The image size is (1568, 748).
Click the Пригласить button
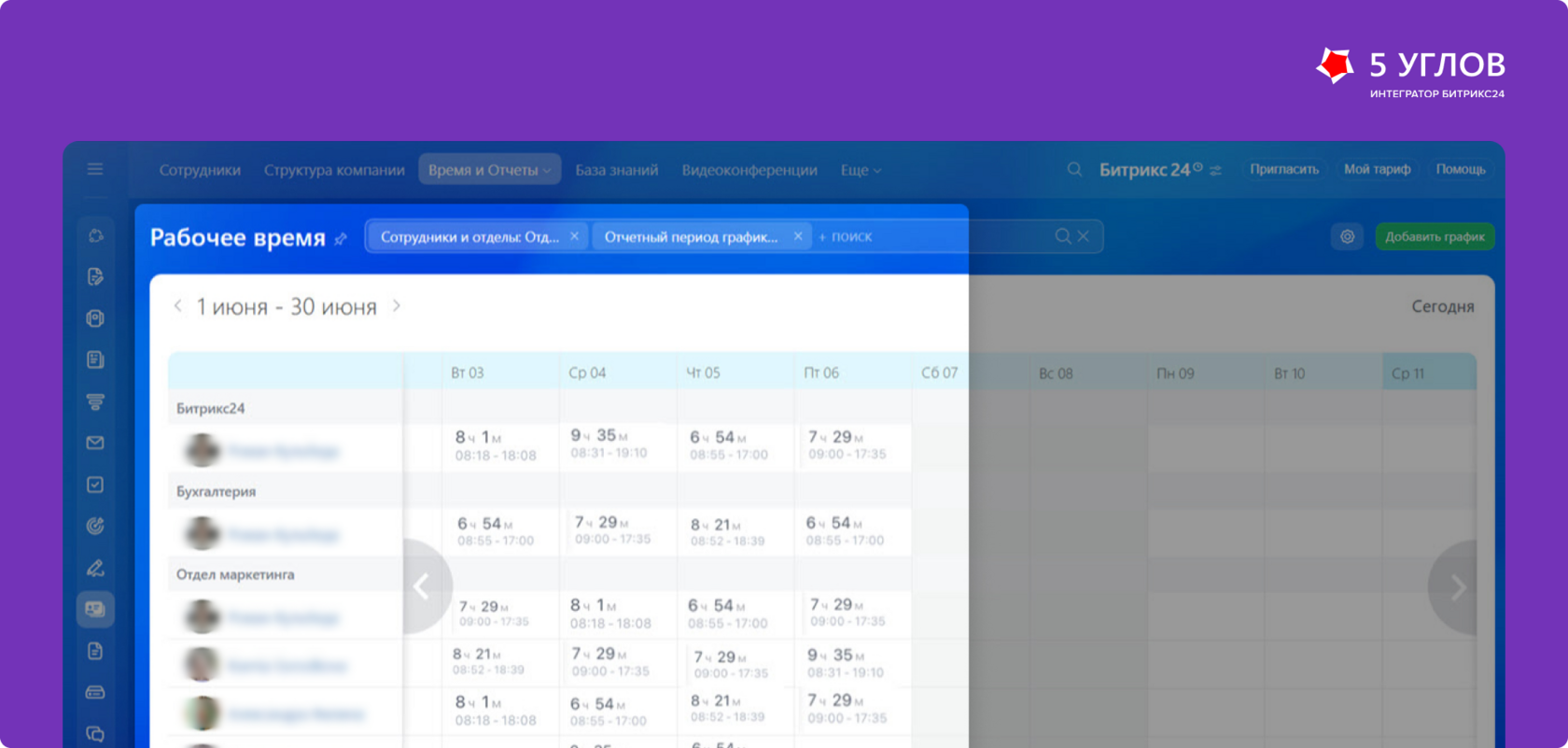pos(1284,169)
